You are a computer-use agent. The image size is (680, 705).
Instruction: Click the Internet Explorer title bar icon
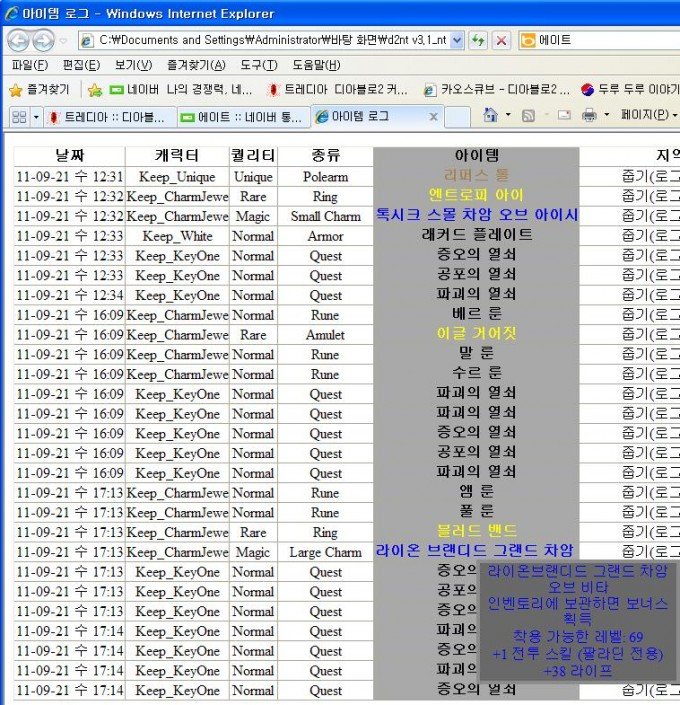pyautogui.click(x=11, y=13)
